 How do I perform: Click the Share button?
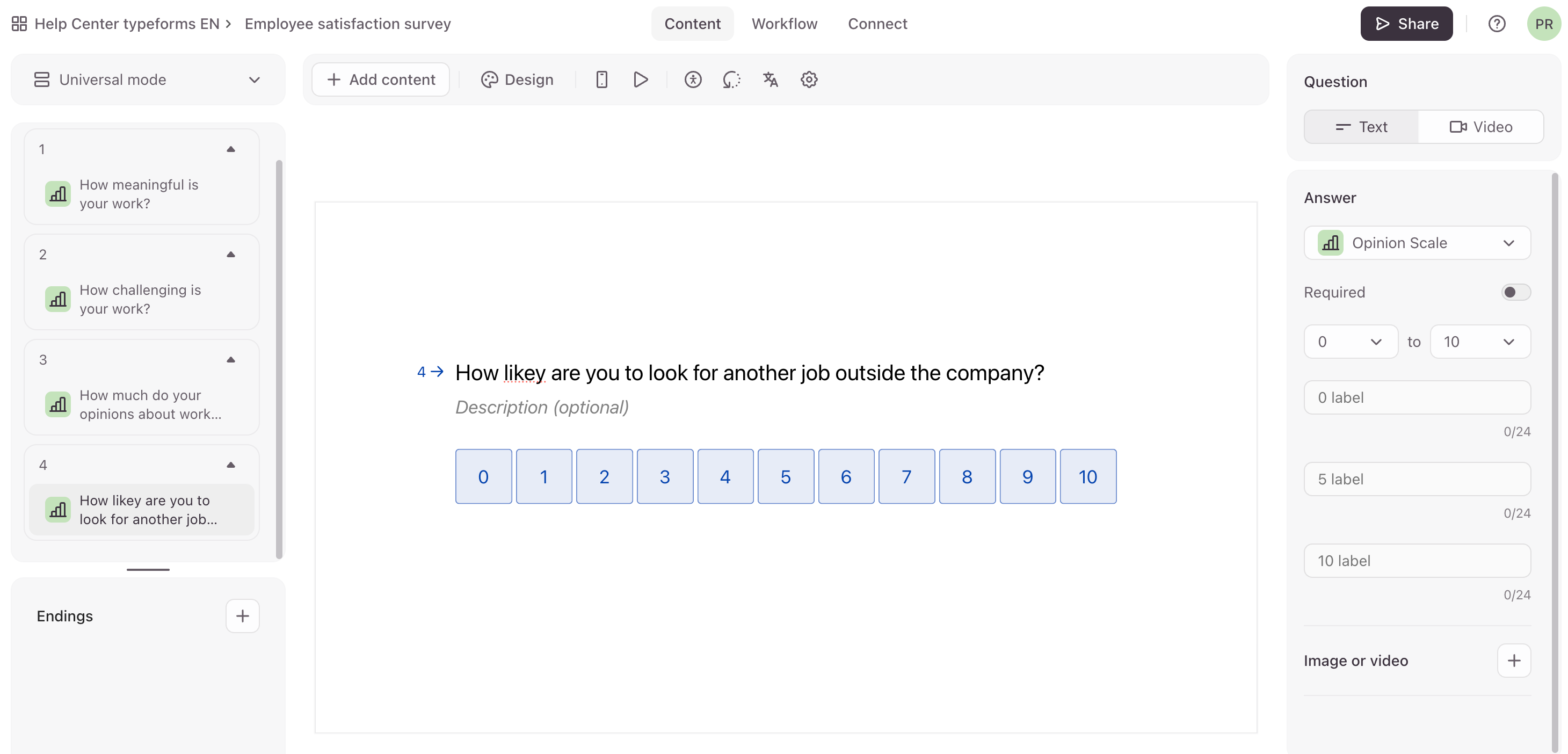1406,24
